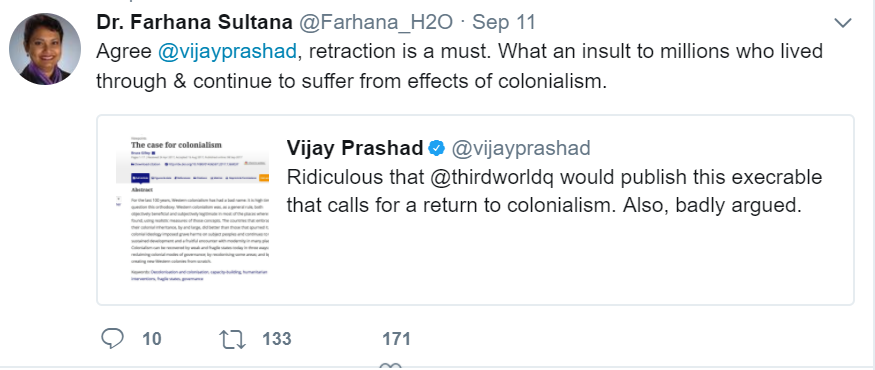Screen dimensions: 875x370
Task: Open 'The case for colonialism' article thumbnail
Action: click(193, 209)
